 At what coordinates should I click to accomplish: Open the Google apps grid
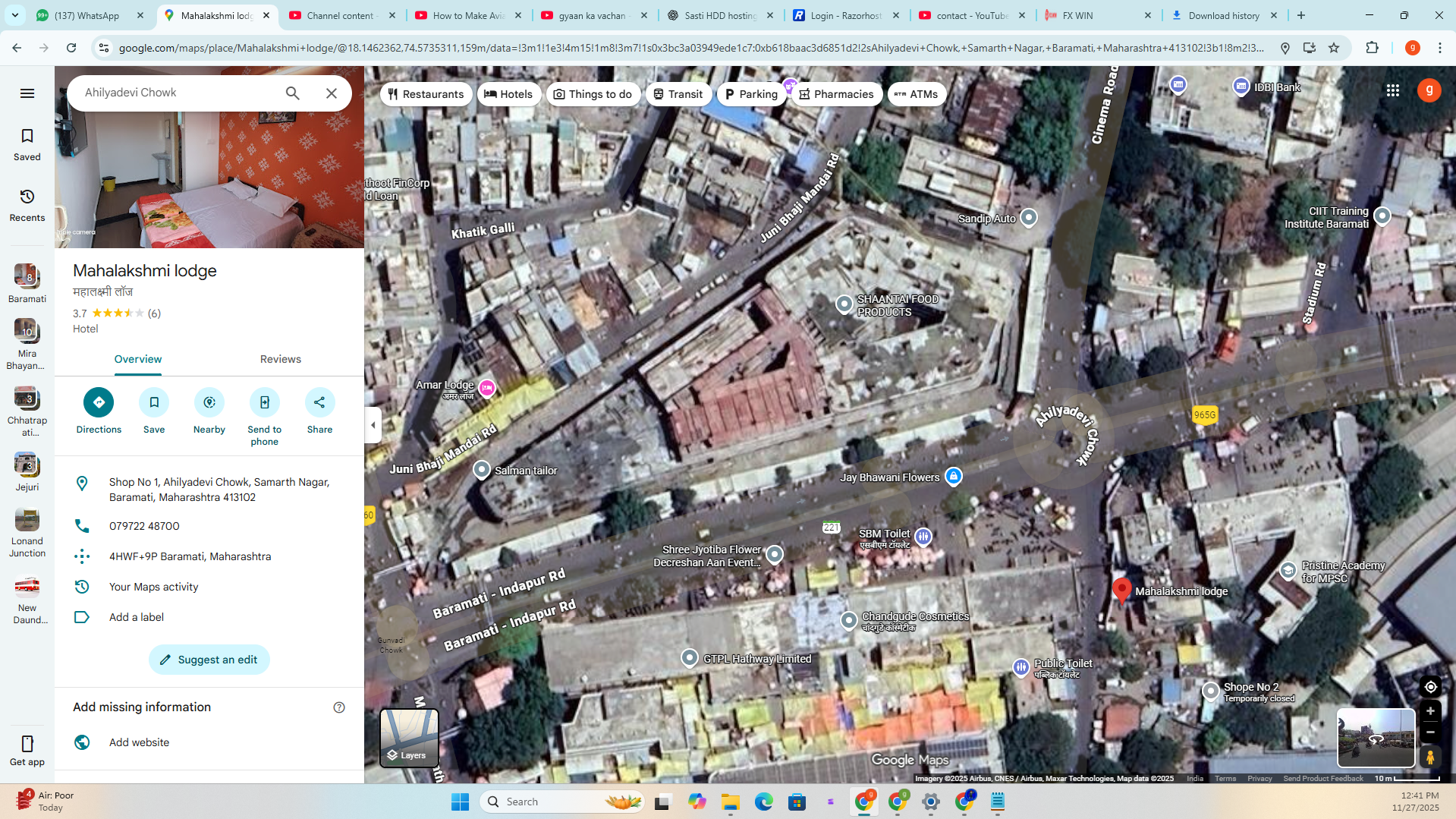point(1393,90)
